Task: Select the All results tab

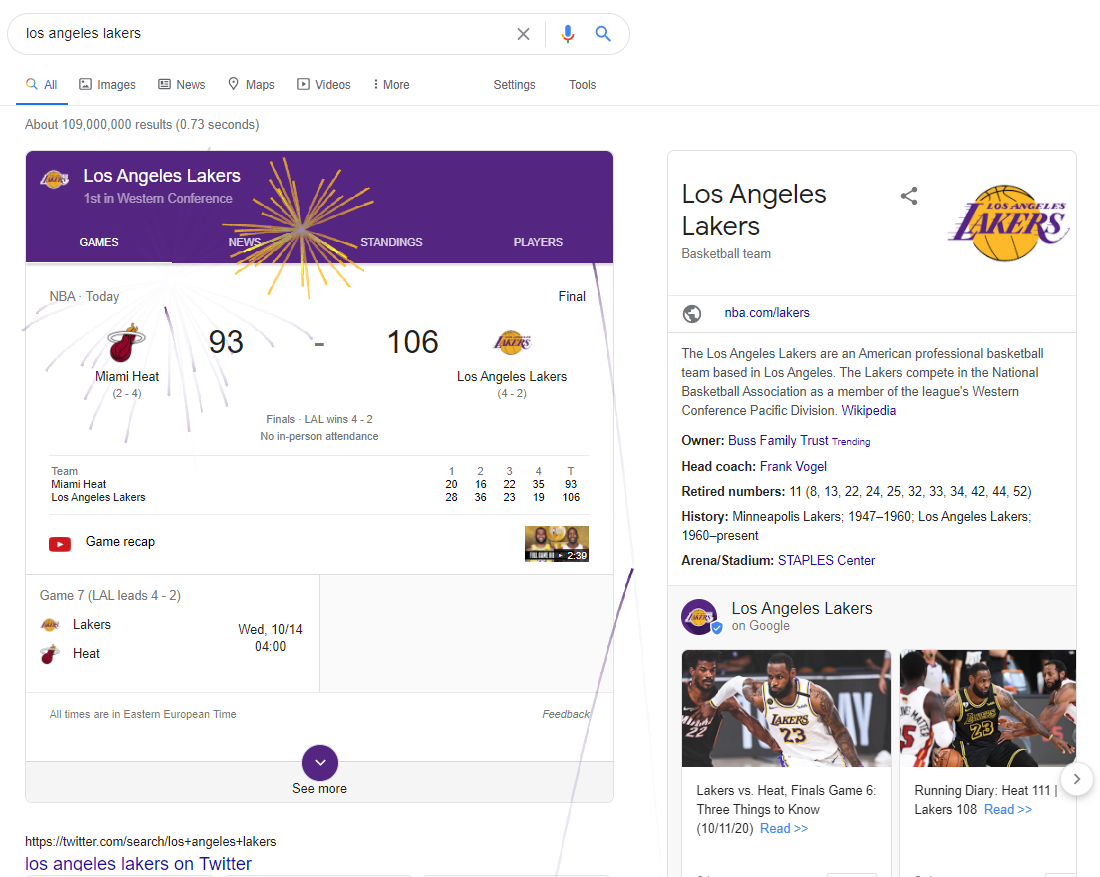Action: coord(41,84)
